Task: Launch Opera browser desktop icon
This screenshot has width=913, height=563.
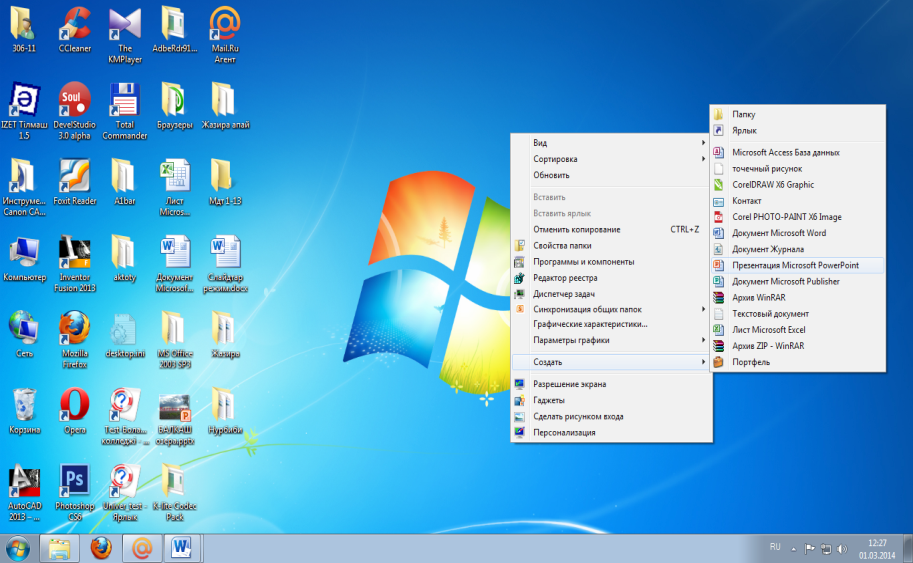Action: click(74, 405)
